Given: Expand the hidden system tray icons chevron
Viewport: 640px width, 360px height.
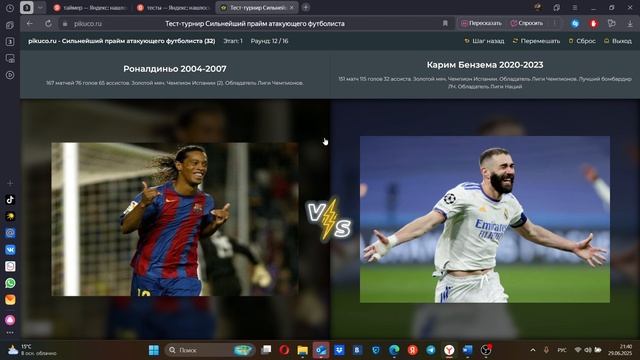Looking at the screenshot, I should coord(533,350).
